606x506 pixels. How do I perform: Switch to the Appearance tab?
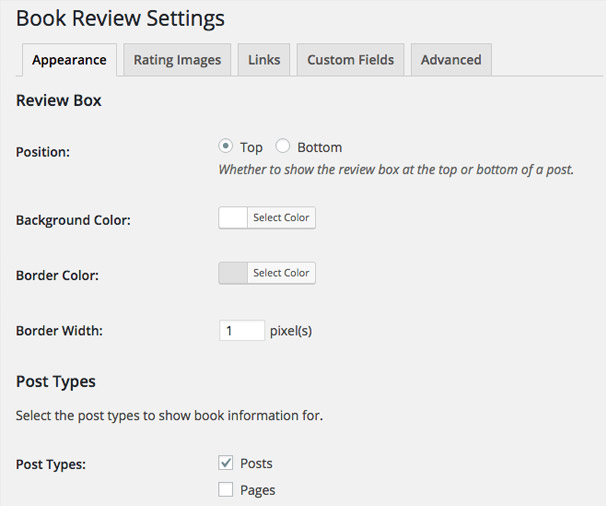click(69, 60)
